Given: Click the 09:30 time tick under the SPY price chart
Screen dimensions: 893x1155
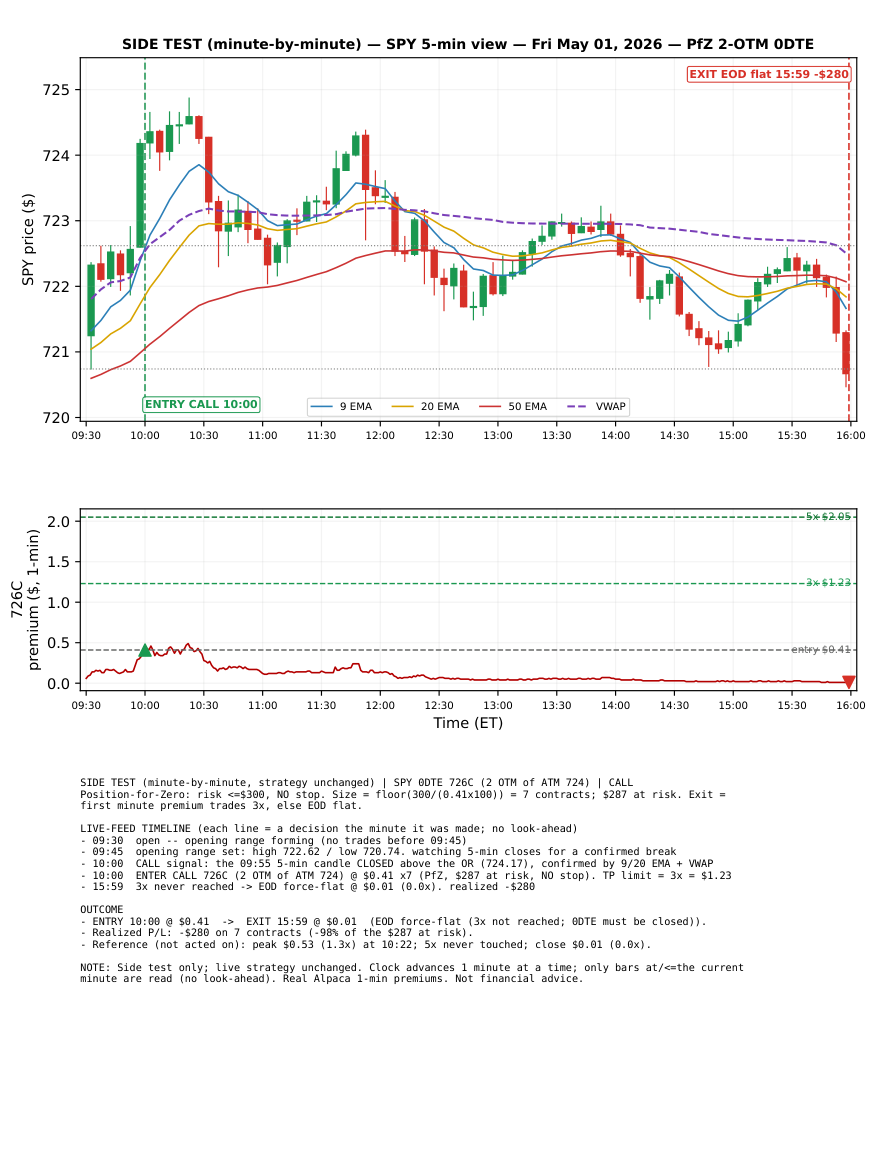Looking at the screenshot, I should pos(86,435).
